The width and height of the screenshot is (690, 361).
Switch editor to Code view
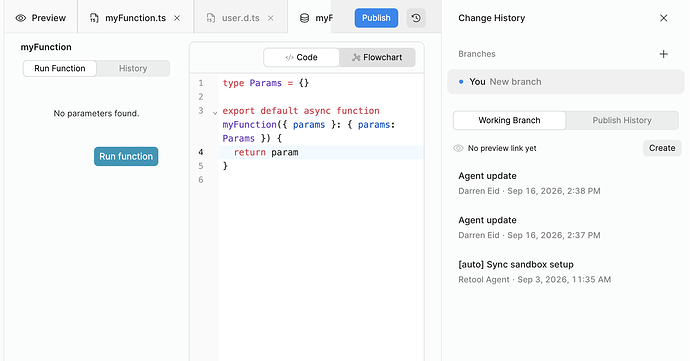tap(301, 57)
